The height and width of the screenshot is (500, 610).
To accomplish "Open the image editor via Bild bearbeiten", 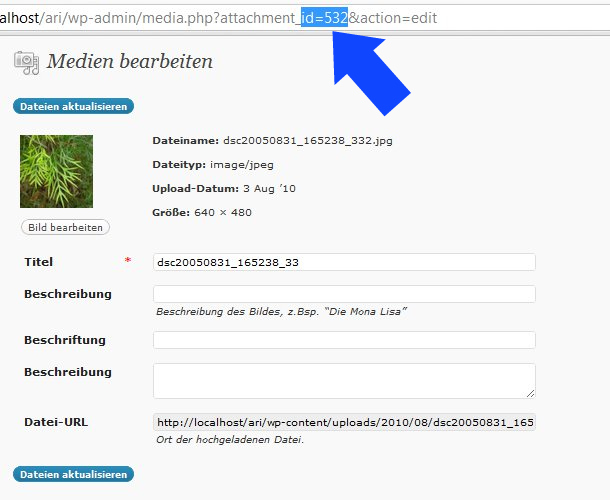I will click(65, 227).
